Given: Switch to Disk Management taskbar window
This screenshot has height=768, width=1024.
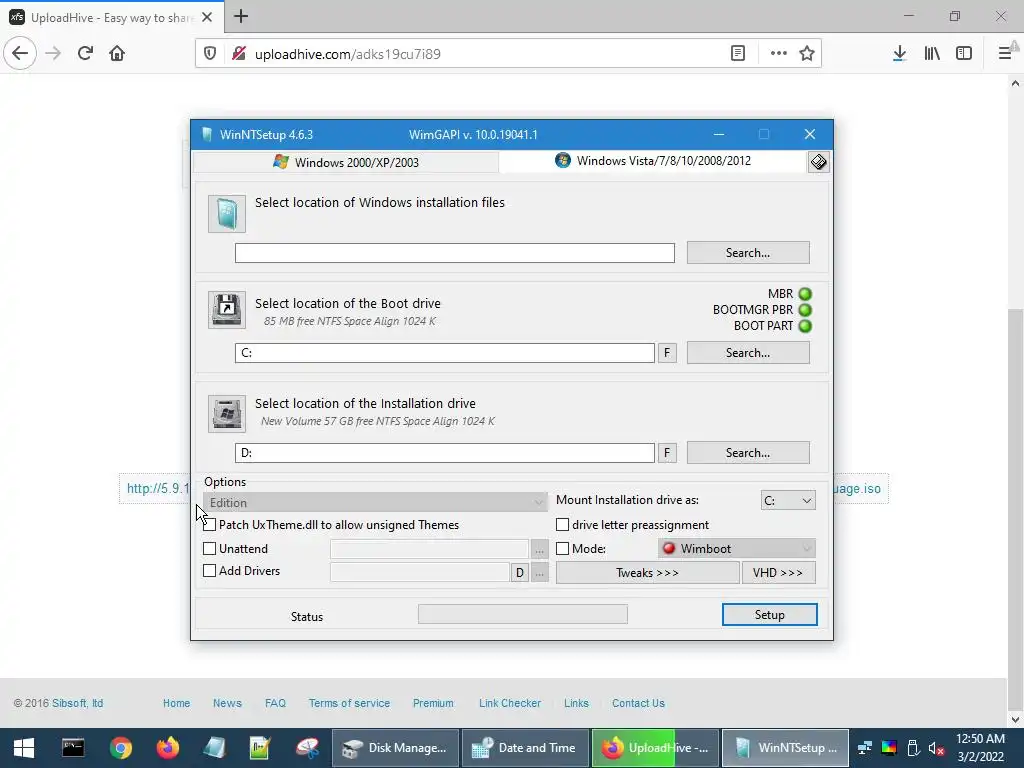Looking at the screenshot, I should (394, 748).
